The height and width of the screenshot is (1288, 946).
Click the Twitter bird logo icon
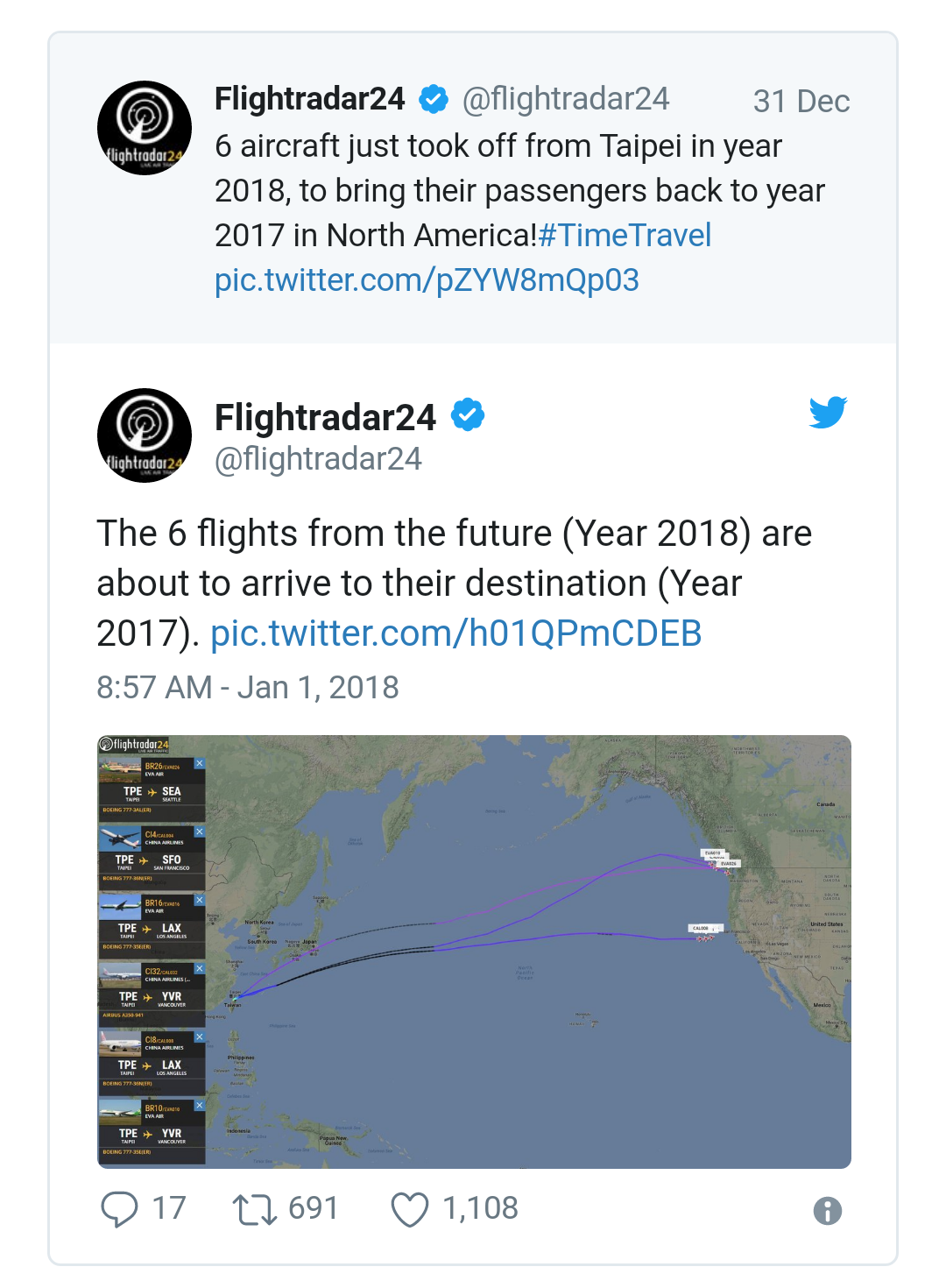pyautogui.click(x=828, y=412)
